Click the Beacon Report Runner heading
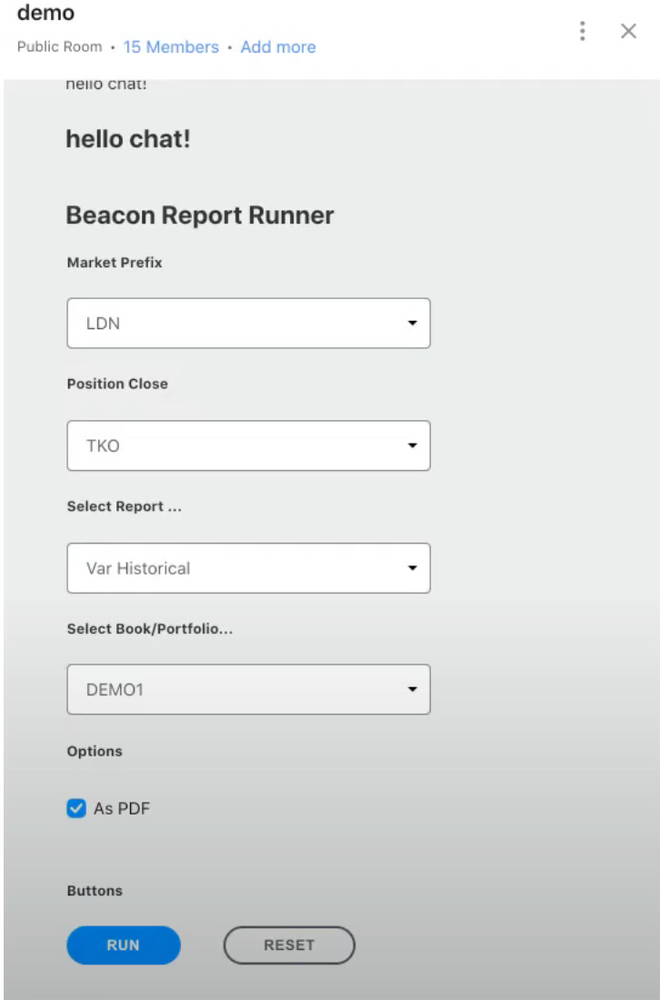The height and width of the screenshot is (1000, 660). pyautogui.click(x=200, y=216)
